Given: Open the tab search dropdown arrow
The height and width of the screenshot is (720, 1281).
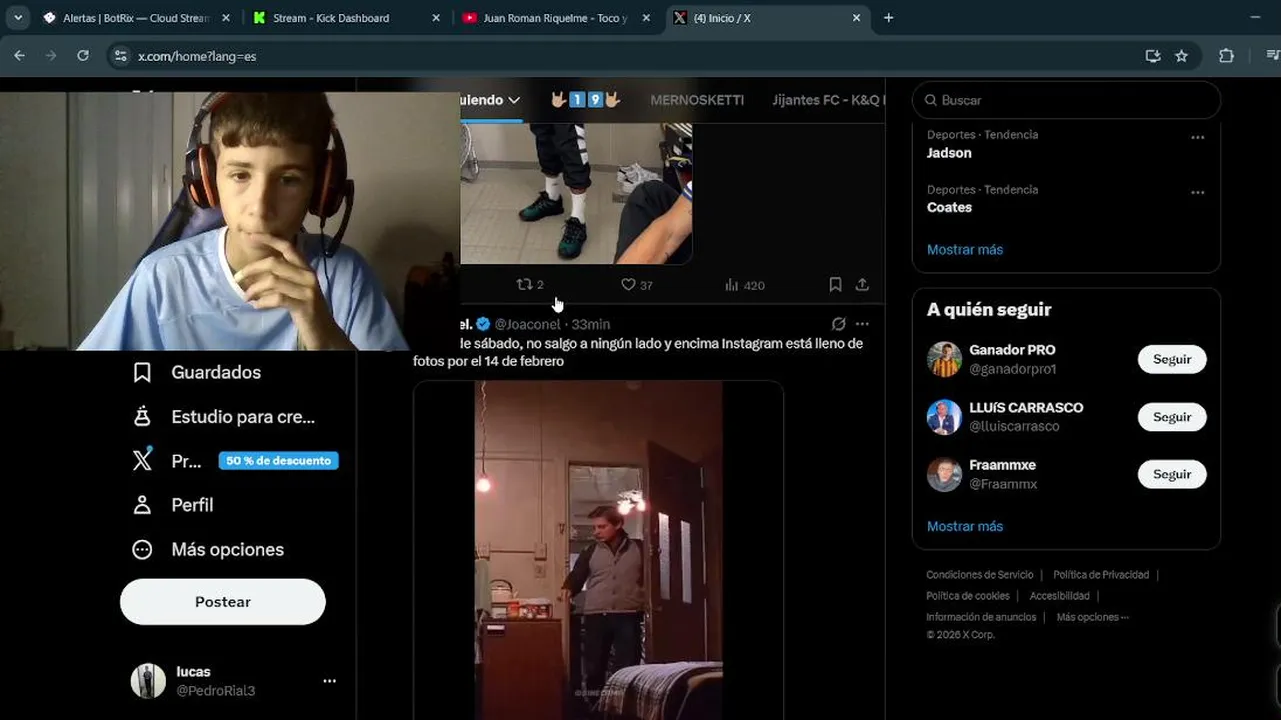Looking at the screenshot, I should click(x=18, y=18).
